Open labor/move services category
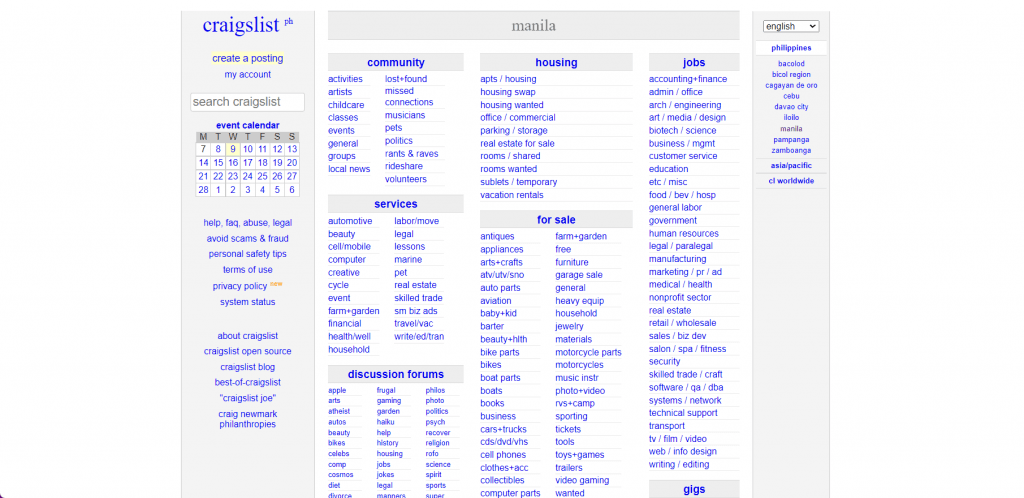Image resolution: width=1024 pixels, height=498 pixels. 417,221
